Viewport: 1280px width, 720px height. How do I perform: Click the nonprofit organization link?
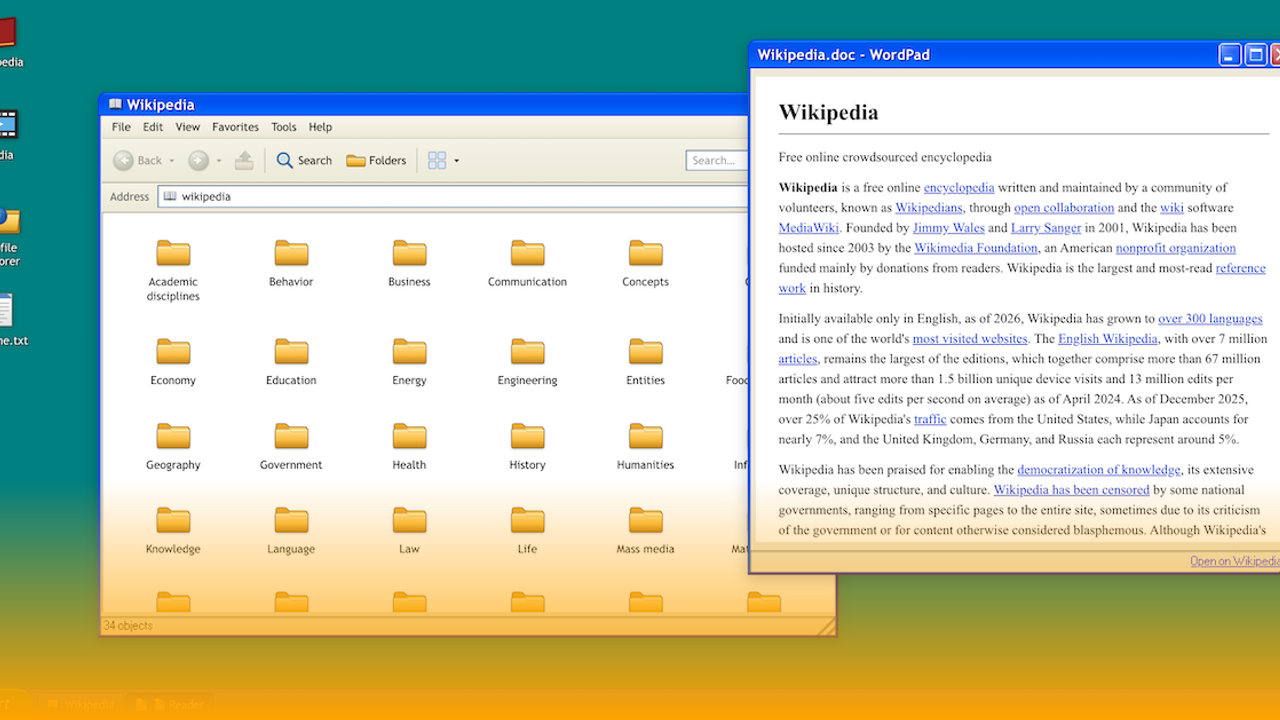[1176, 248]
